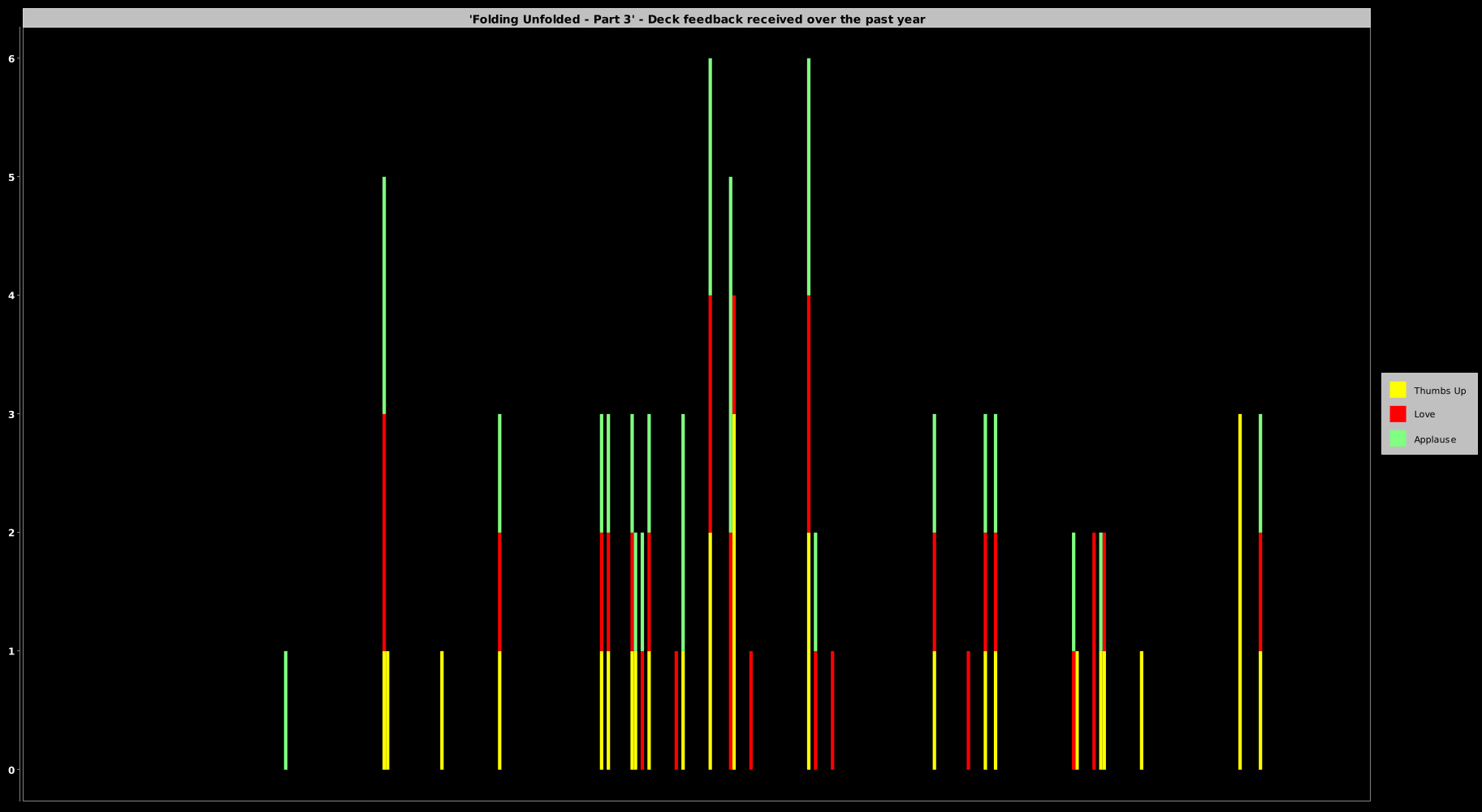Viewport: 1482px width, 812px height.
Task: Click the chart title 'Folding Unfolded - Part 3'
Action: (x=697, y=19)
